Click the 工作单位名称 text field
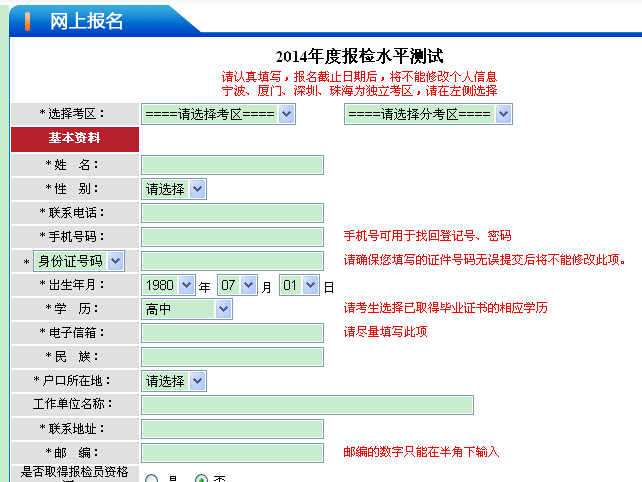Screen dimensions: 642x482 click(307, 405)
